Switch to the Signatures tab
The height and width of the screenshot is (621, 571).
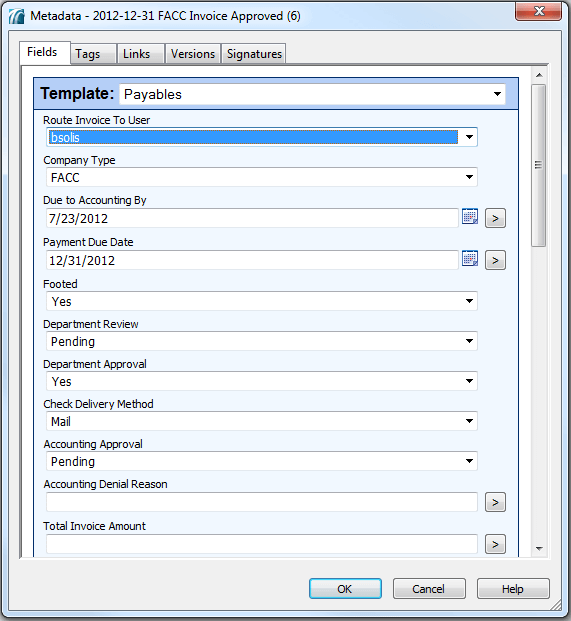(x=254, y=54)
